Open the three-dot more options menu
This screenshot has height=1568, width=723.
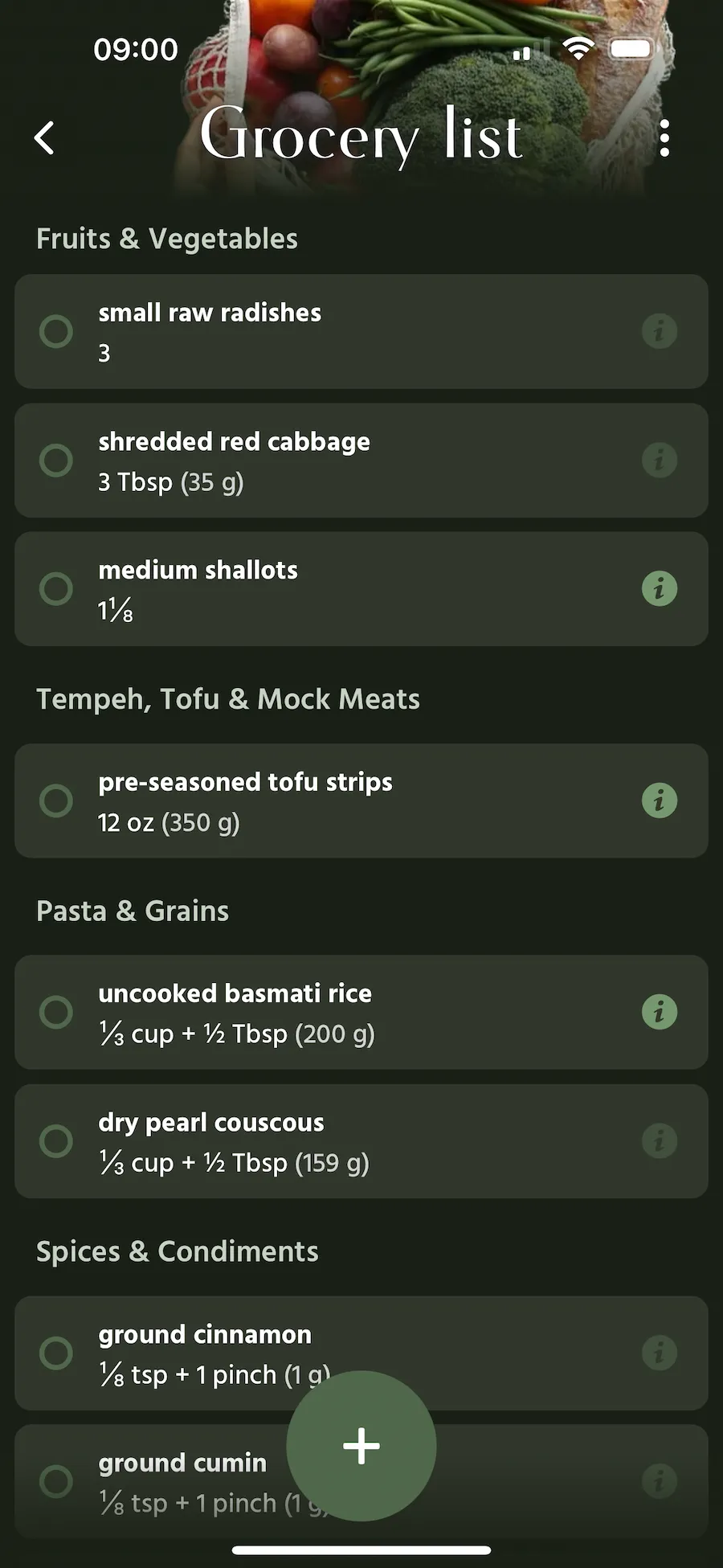click(x=664, y=138)
